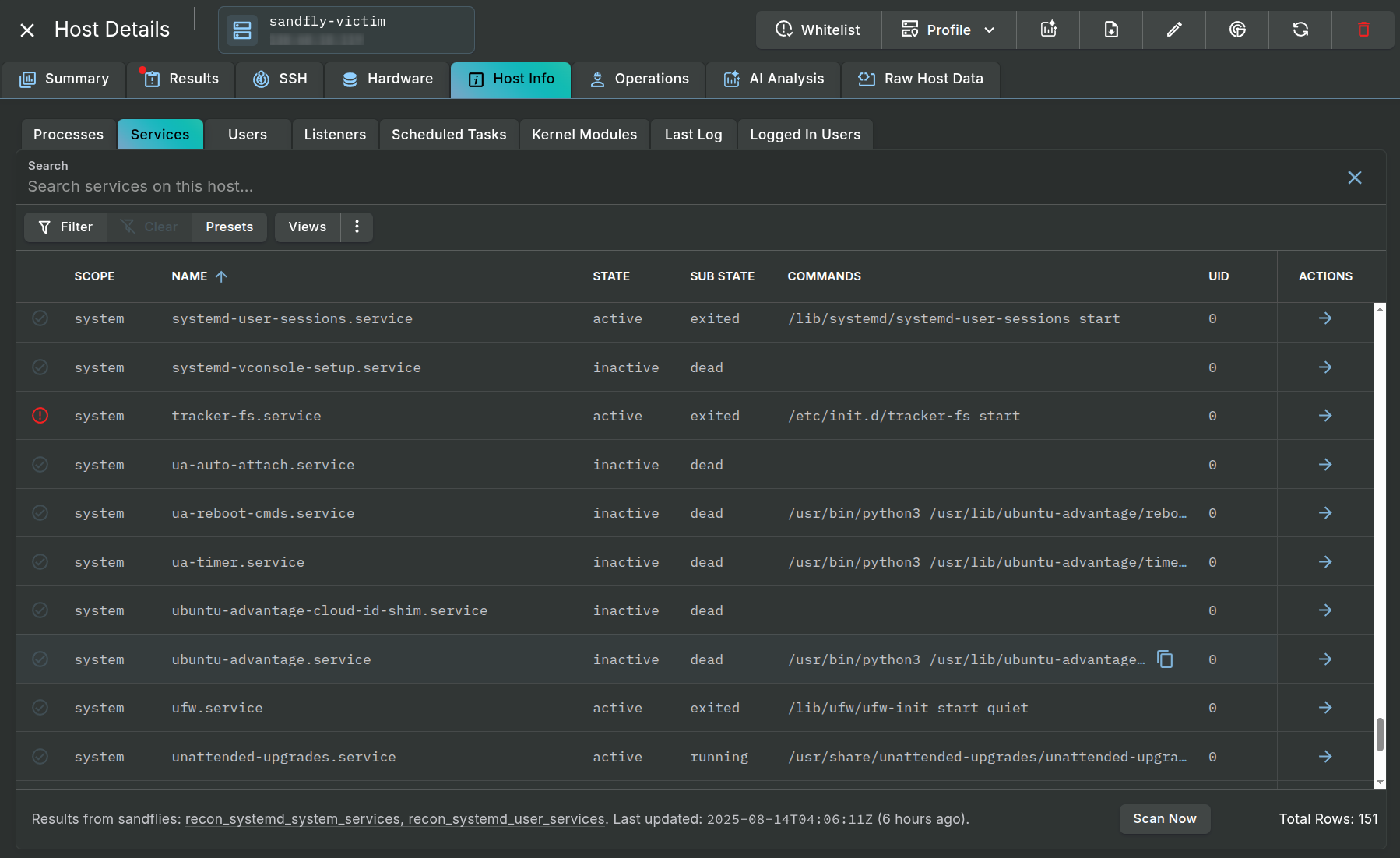Open the three-dot table options menu
This screenshot has height=858, width=1400.
coord(357,227)
